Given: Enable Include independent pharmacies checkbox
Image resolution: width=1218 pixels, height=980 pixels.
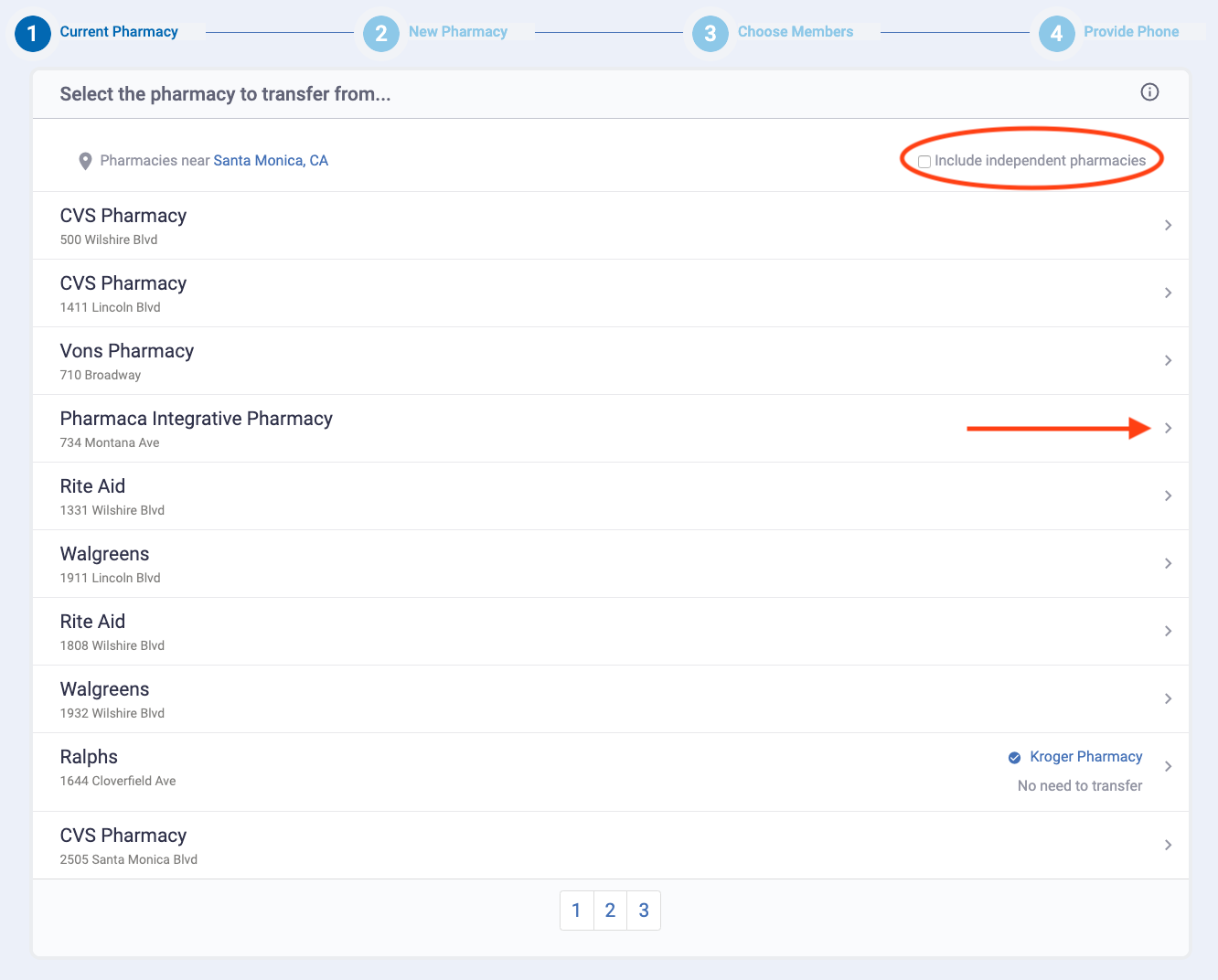Looking at the screenshot, I should point(924,162).
